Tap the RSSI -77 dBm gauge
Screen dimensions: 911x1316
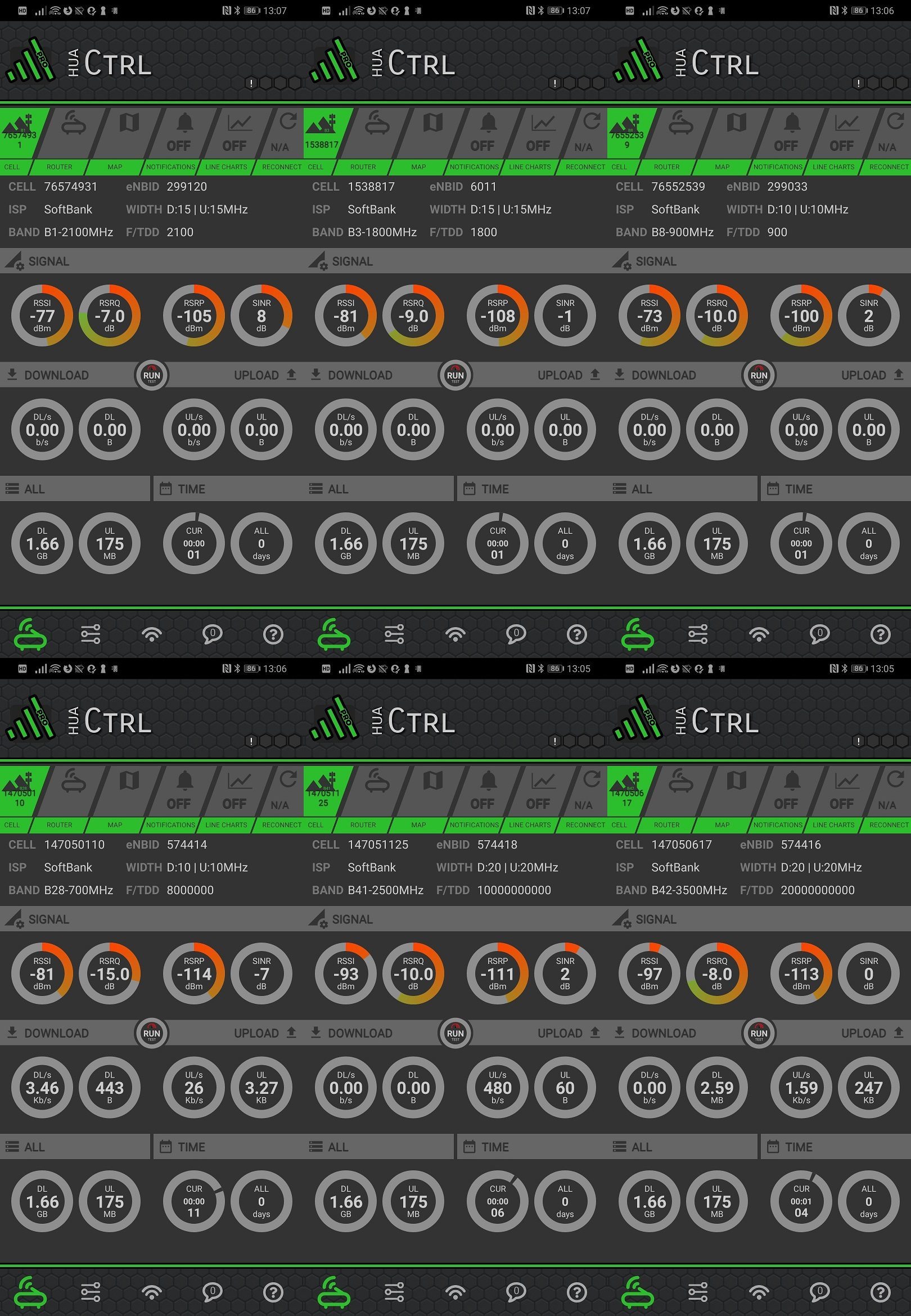coord(42,316)
